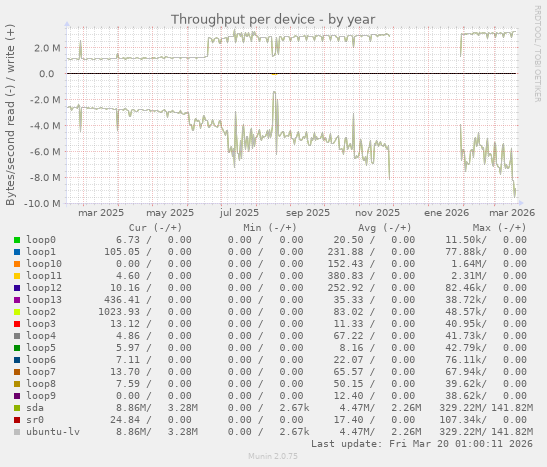Click the 'loop7' device label
The height and width of the screenshot is (467, 547).
click(41, 372)
